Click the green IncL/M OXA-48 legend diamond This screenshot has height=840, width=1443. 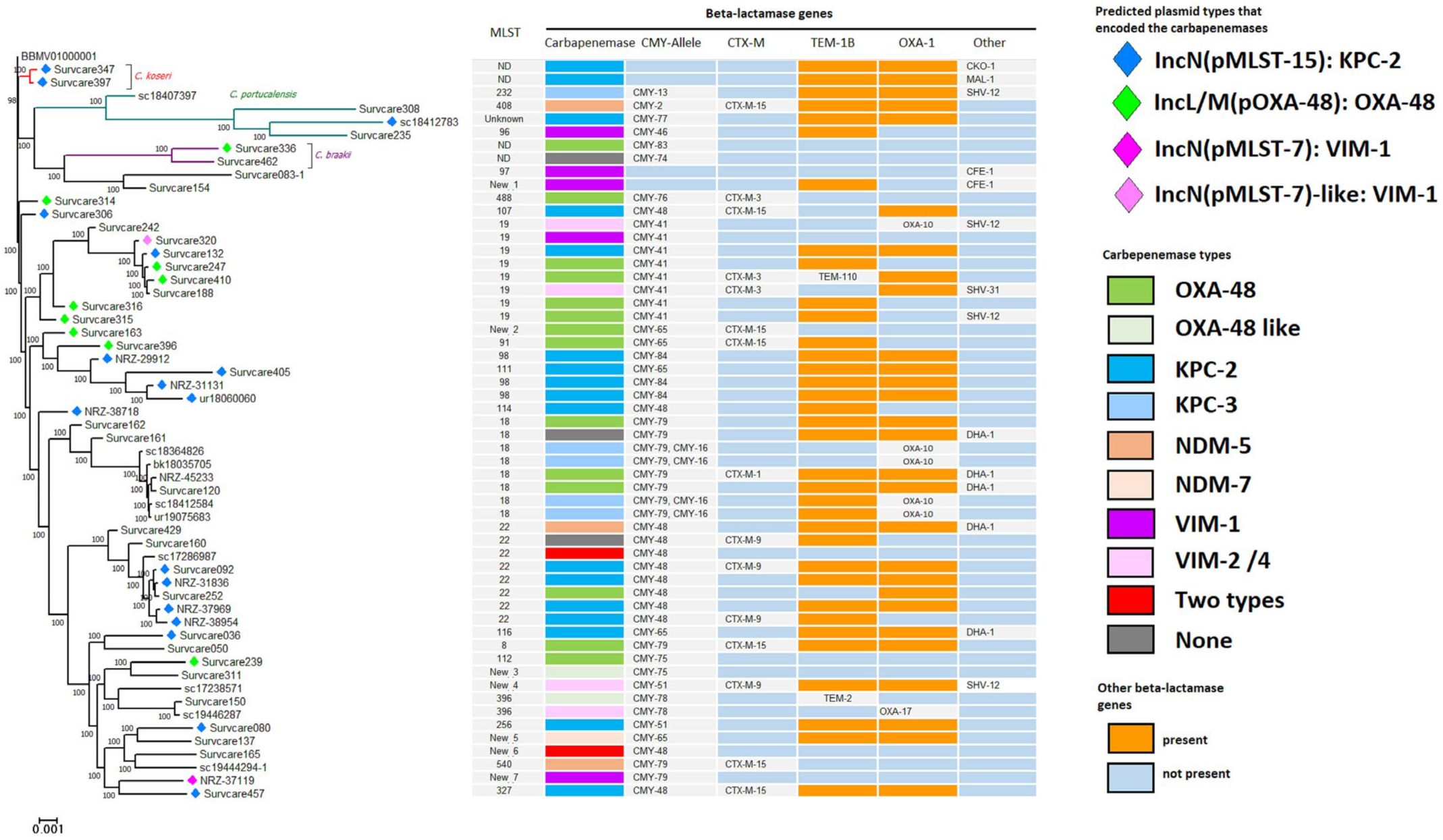[1126, 103]
